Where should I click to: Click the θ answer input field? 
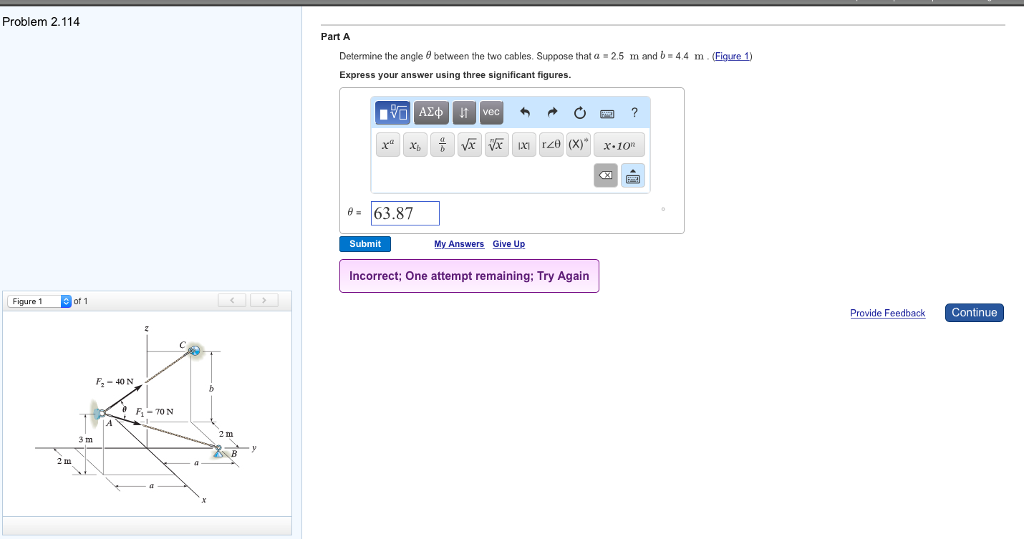(x=405, y=214)
